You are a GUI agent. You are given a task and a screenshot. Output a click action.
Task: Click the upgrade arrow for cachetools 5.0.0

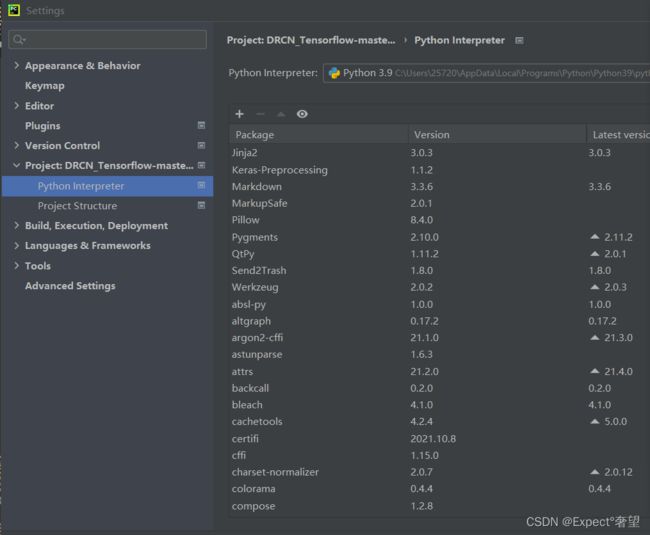pos(595,421)
